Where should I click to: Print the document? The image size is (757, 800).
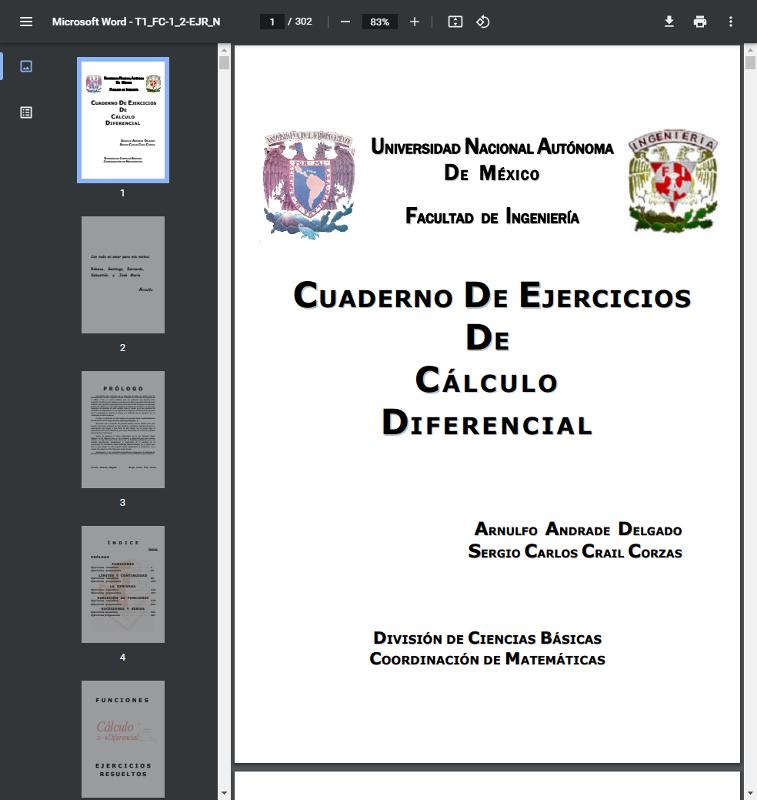point(700,22)
